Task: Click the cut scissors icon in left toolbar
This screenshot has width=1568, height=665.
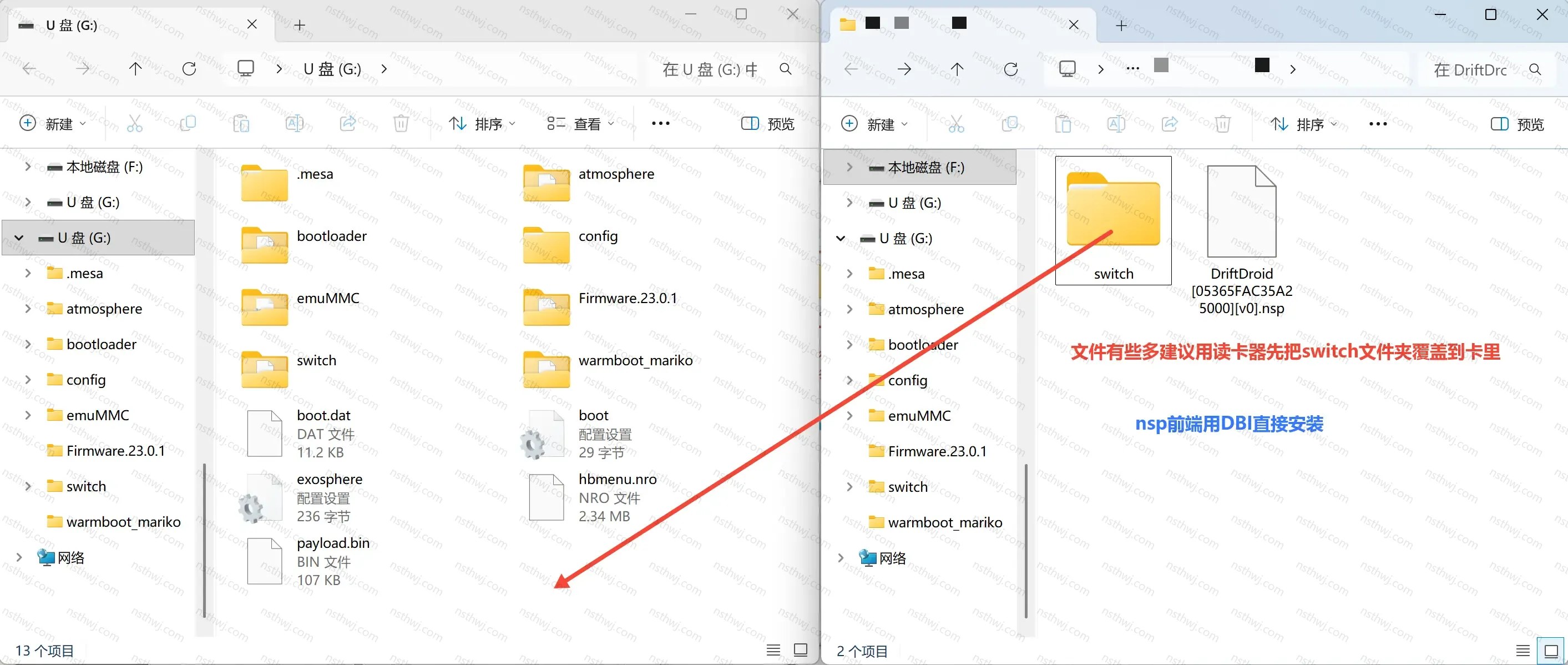Action: point(134,124)
